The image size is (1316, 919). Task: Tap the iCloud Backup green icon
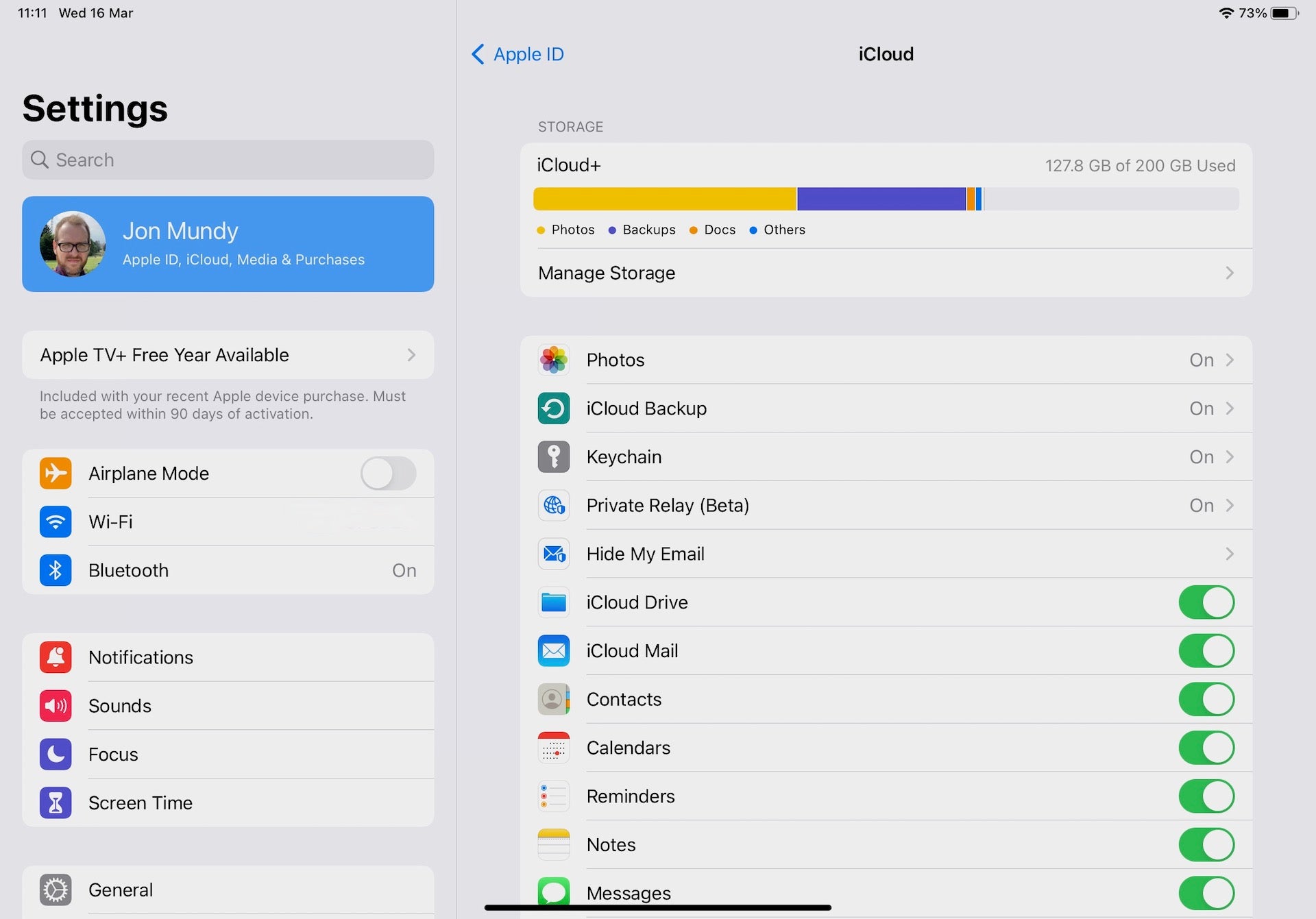(554, 408)
